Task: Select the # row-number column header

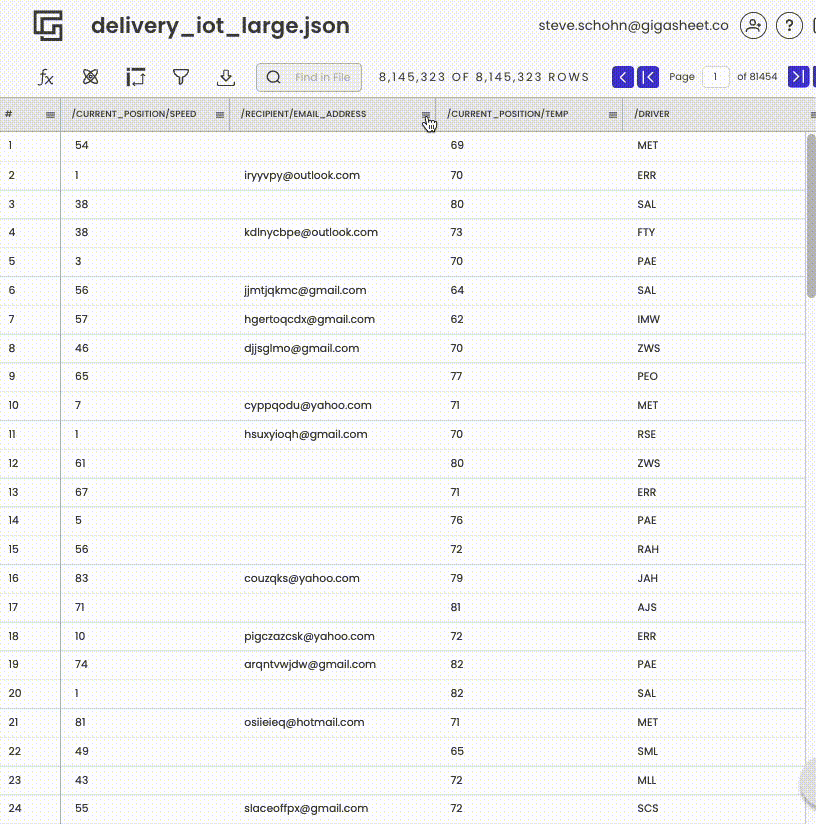Action: (27, 114)
